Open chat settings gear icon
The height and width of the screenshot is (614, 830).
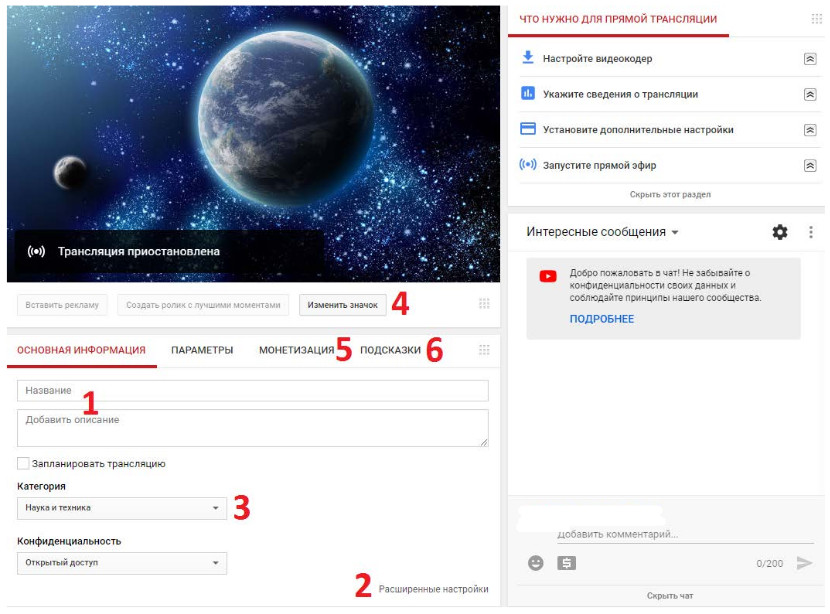(780, 232)
